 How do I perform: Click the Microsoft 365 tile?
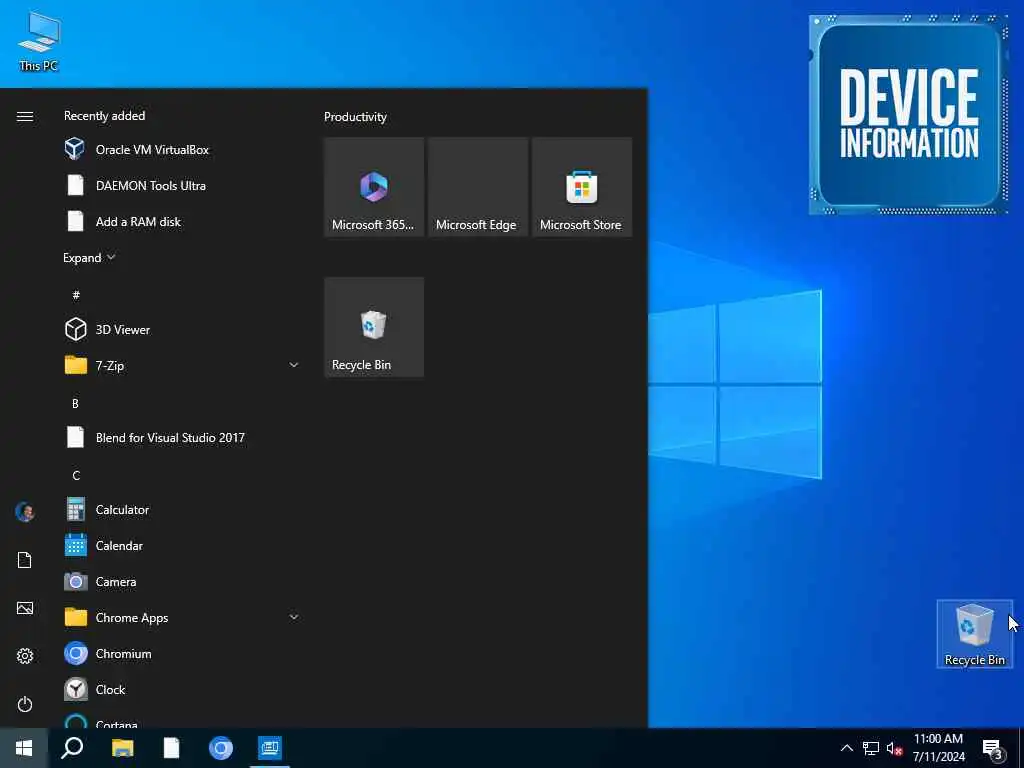tap(374, 187)
